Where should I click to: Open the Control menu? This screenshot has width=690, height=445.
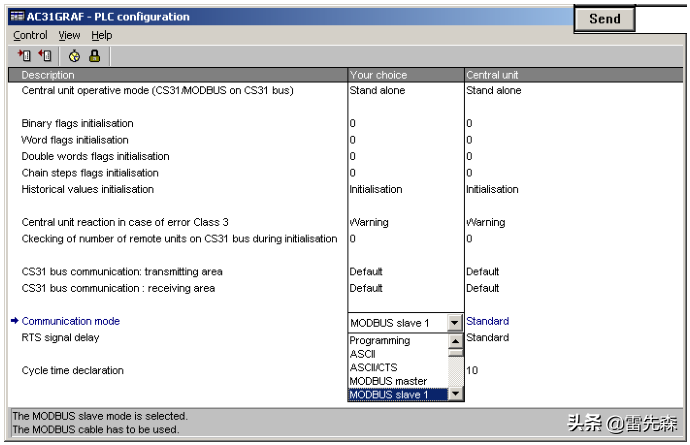point(30,35)
